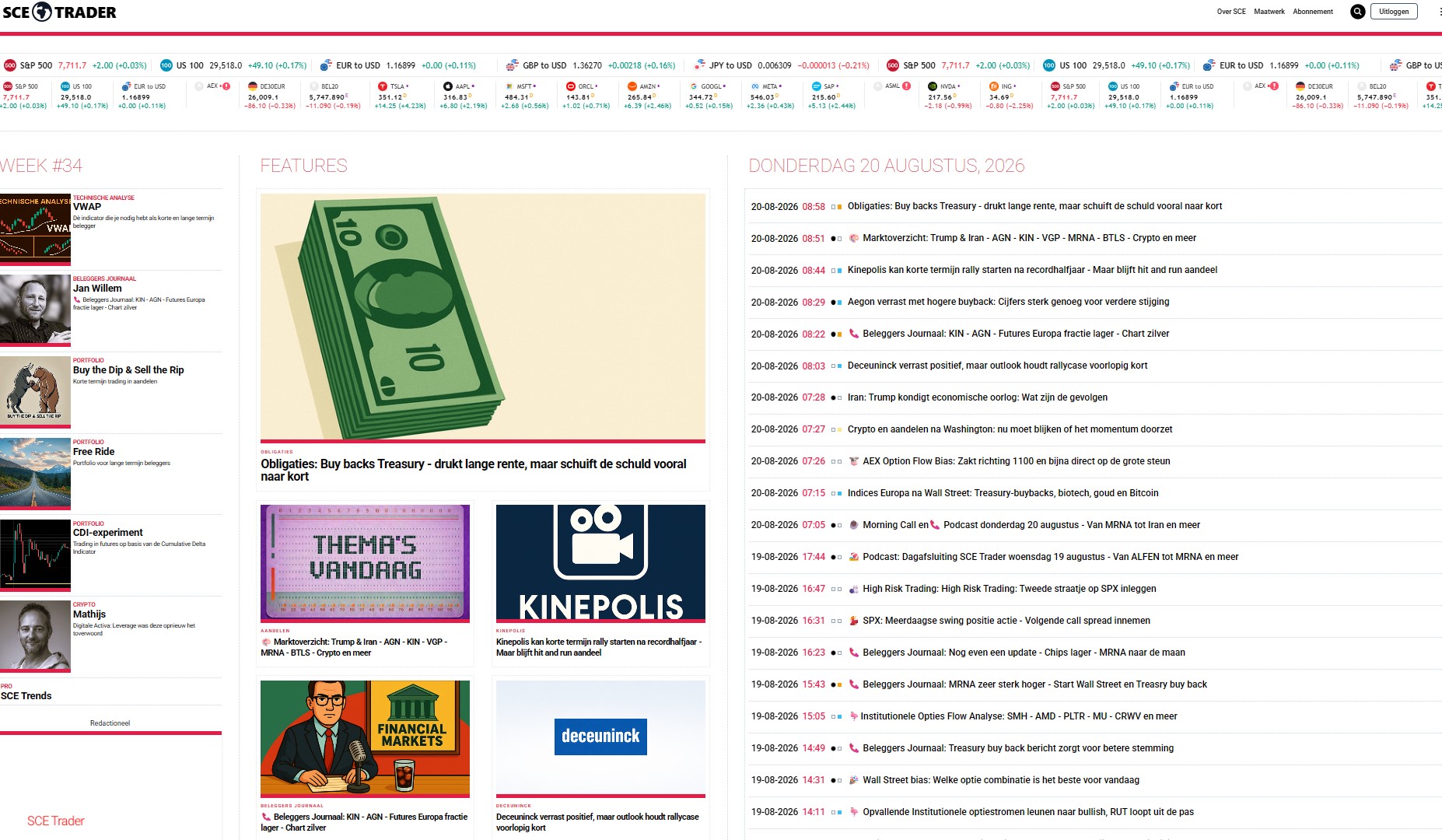The height and width of the screenshot is (840, 1442).
Task: Click the cow icon in the 07:26 AEX row
Action: coord(853,461)
